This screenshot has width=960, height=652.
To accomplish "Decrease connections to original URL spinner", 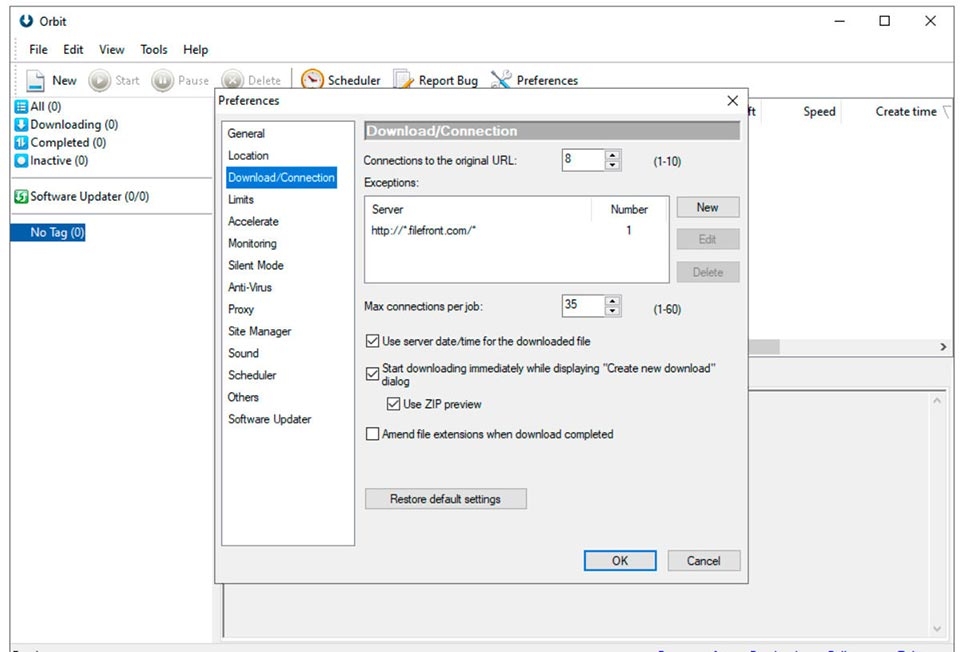I will 612,165.
